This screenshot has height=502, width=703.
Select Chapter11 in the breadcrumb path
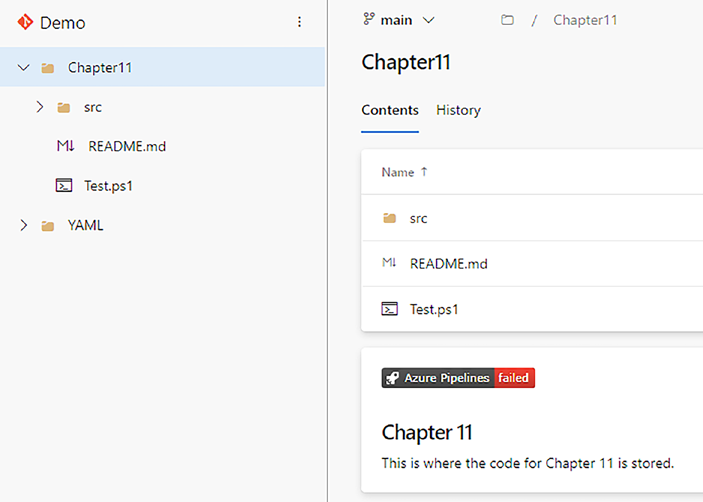[585, 20]
